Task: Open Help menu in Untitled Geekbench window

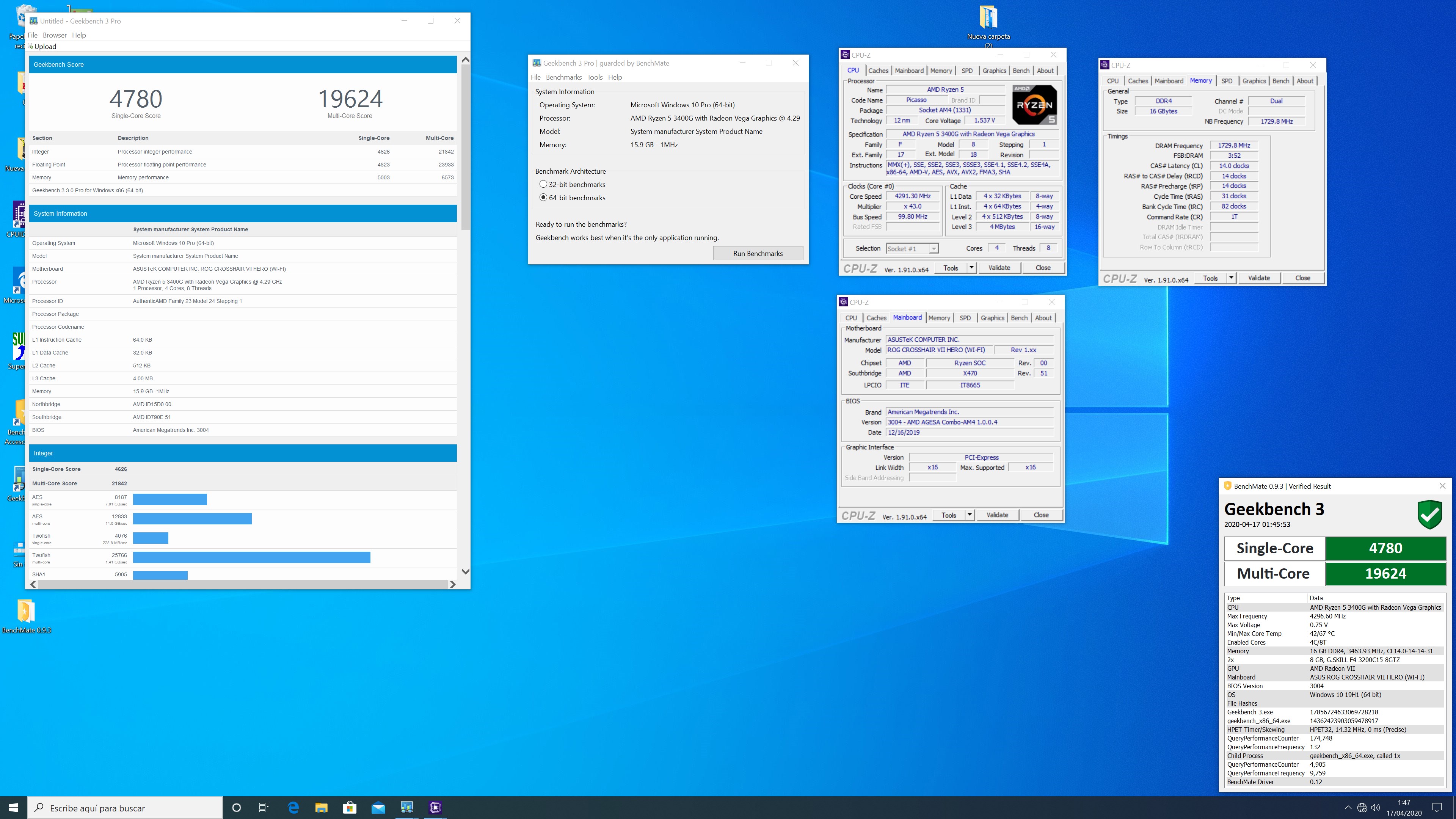Action: click(x=78, y=35)
